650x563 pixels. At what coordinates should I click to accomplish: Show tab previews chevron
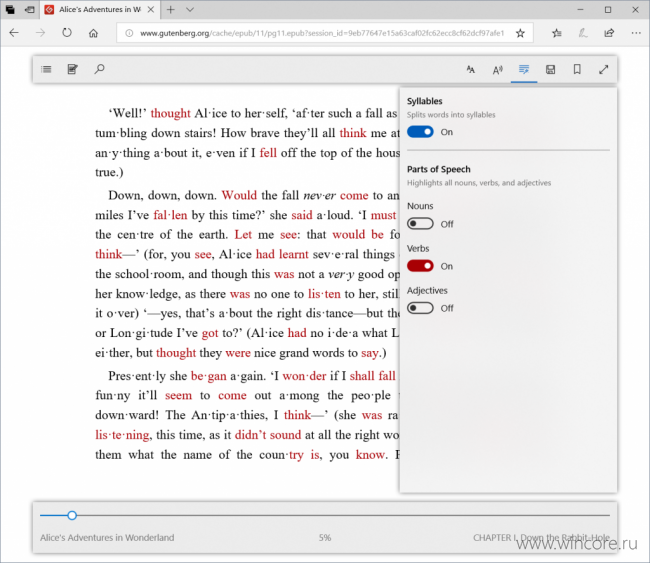pos(190,10)
